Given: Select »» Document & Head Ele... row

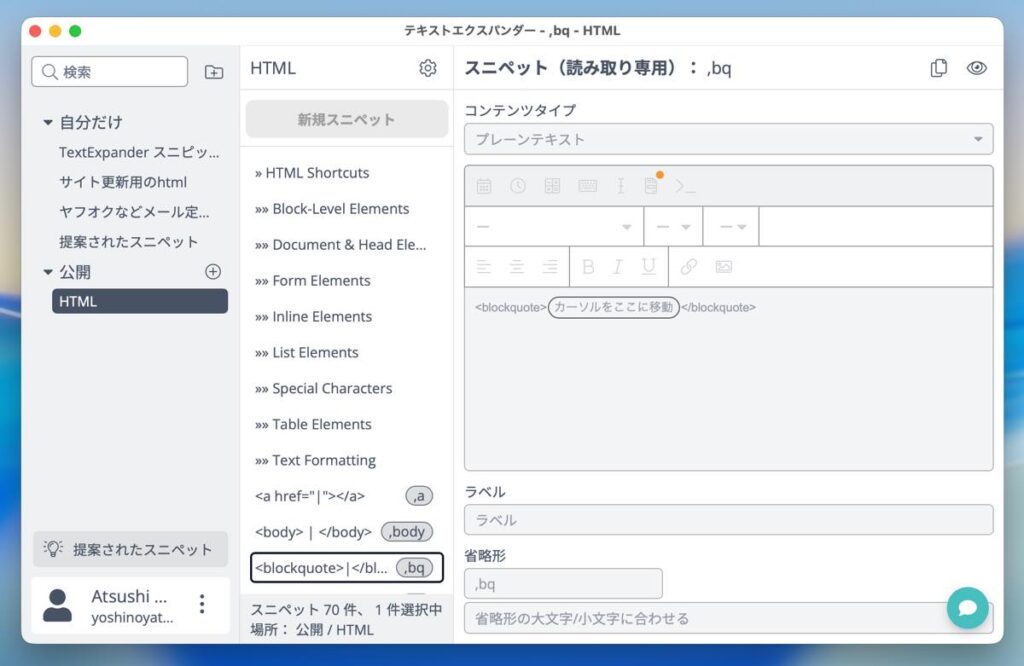Looking at the screenshot, I should click(x=347, y=244).
